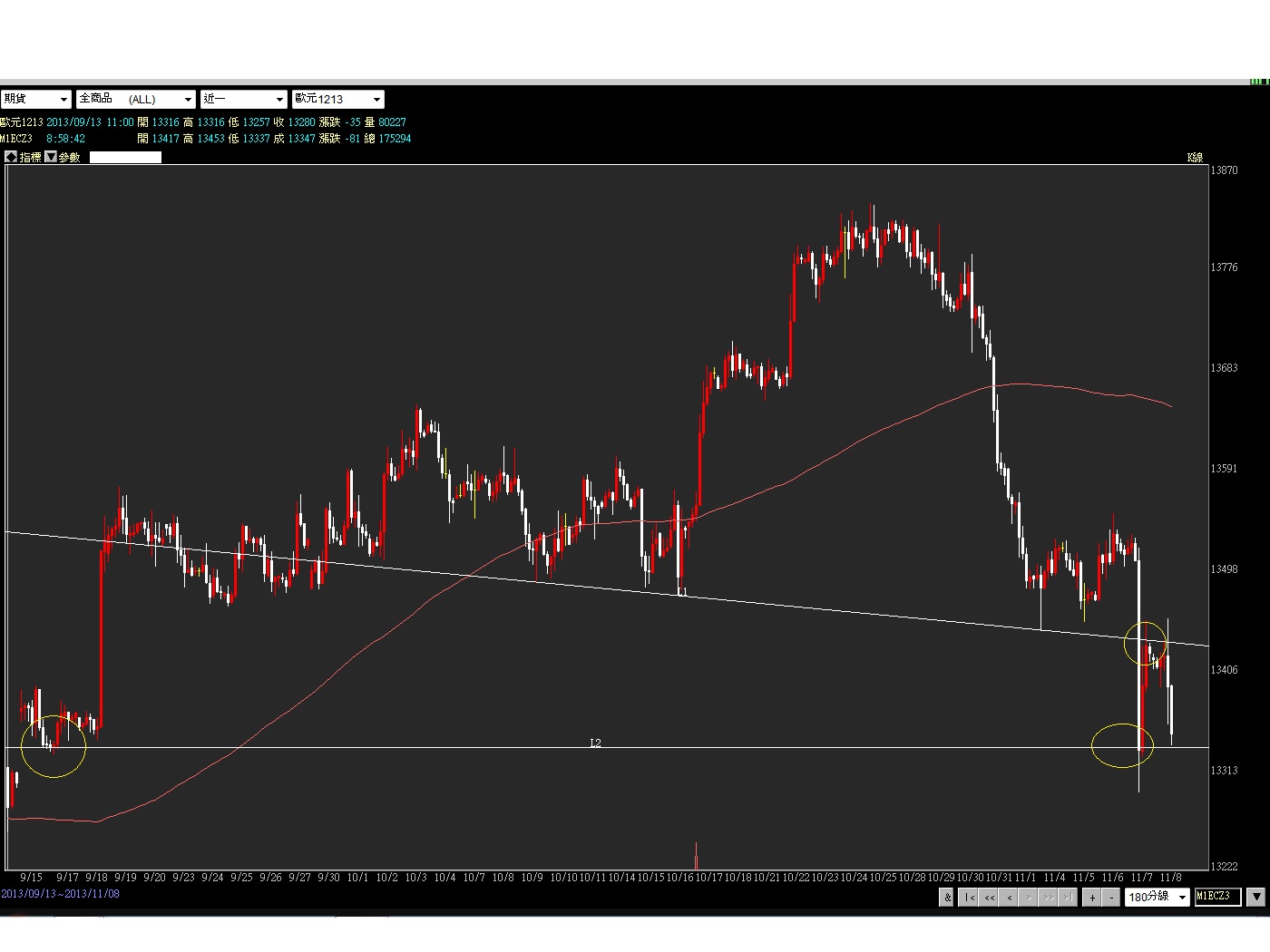Image resolution: width=1270 pixels, height=952 pixels.
Task: Click the date range 2013/09/13~2013/11/08 text
Action: pos(60,894)
